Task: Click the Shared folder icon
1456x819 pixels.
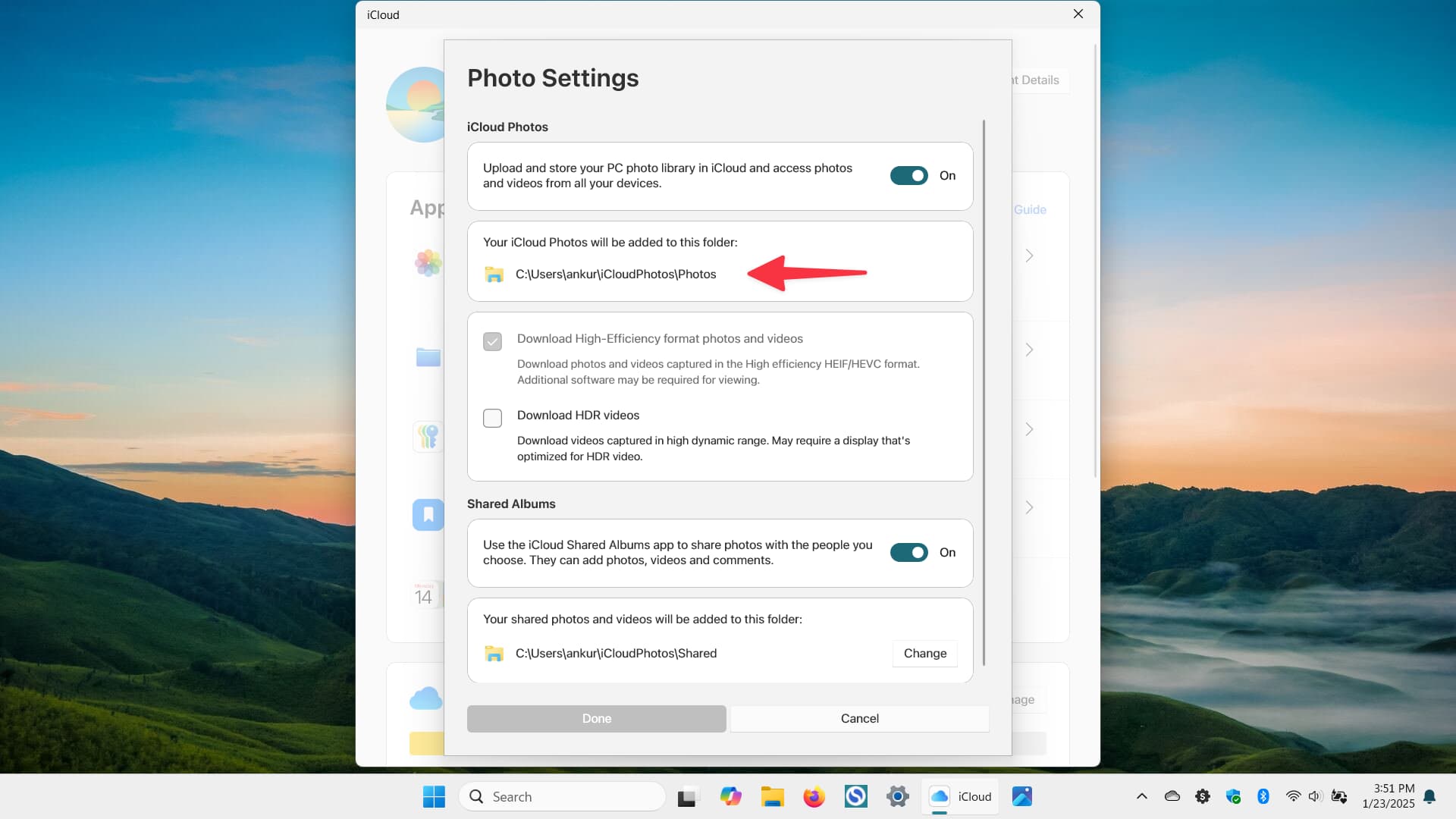Action: 494,654
